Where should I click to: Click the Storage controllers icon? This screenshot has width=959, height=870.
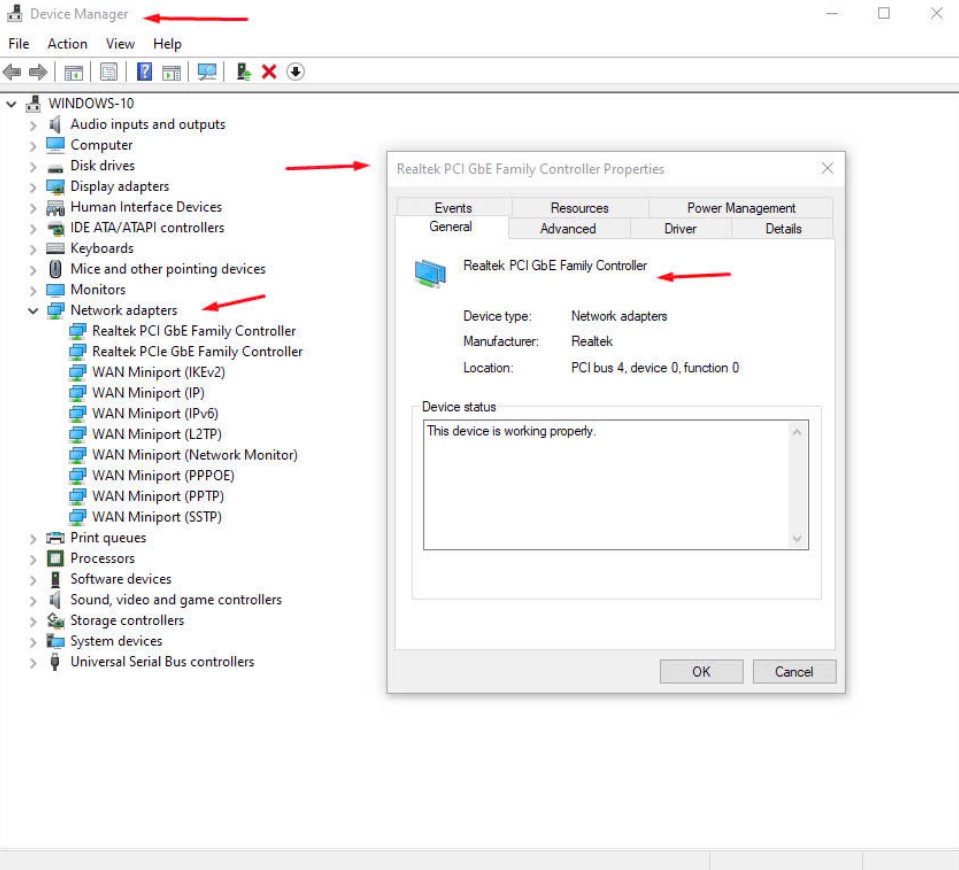(55, 620)
